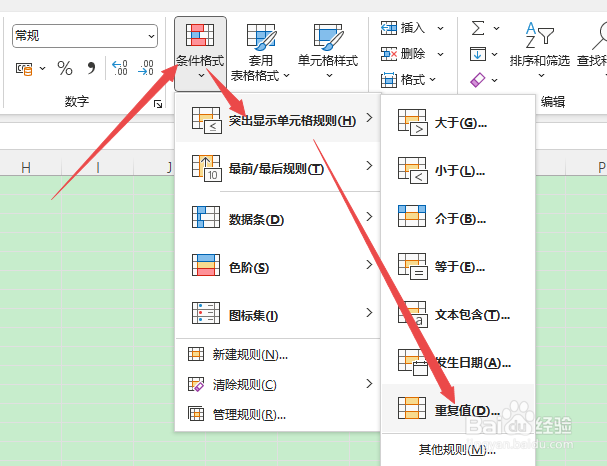Image resolution: width=607 pixels, height=466 pixels.
Task: Expand the 格式 dropdown arrow
Action: [x=432, y=79]
